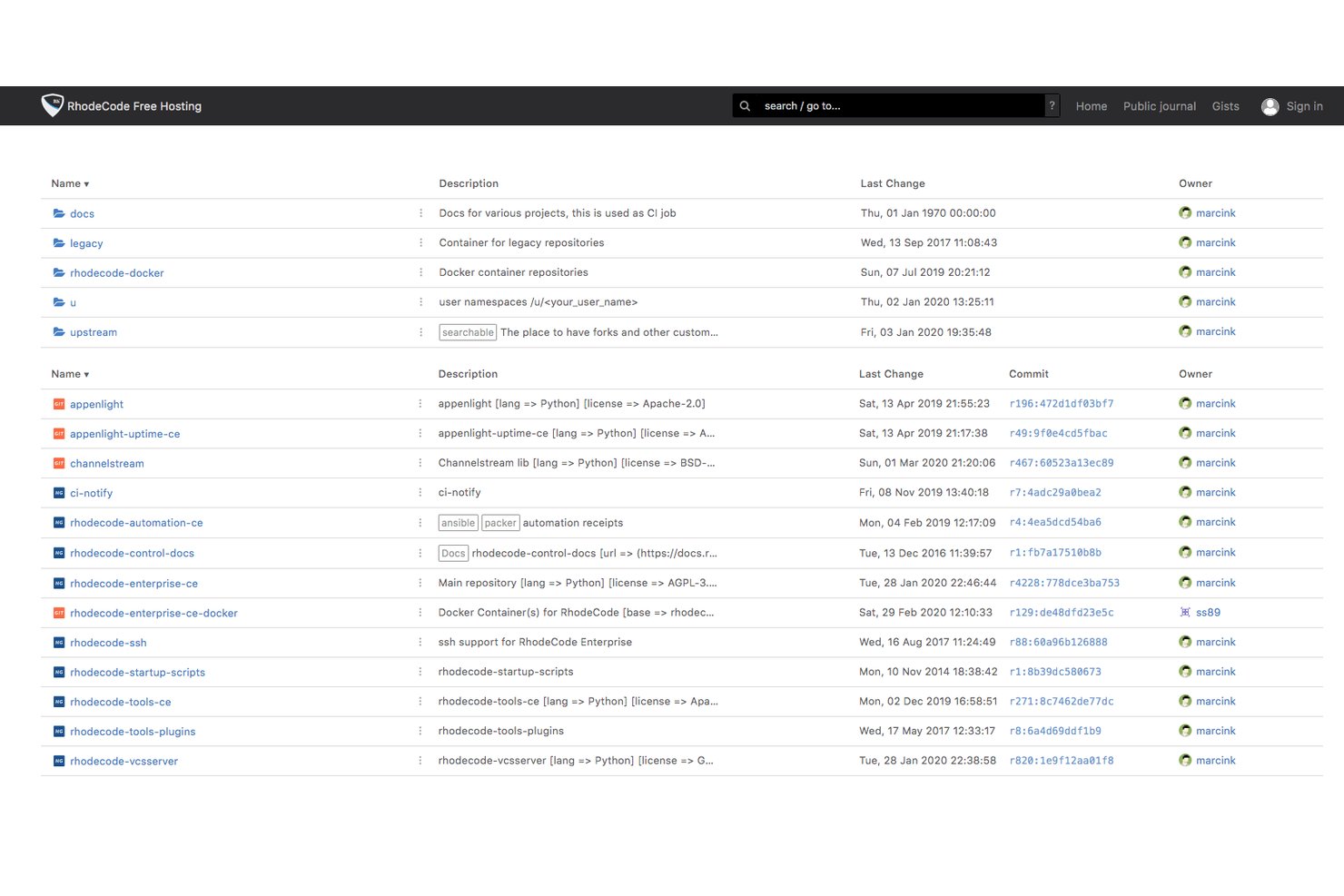This screenshot has height=896, width=1344.
Task: Open commit r4228:778dce3ba753
Action: point(1064,583)
